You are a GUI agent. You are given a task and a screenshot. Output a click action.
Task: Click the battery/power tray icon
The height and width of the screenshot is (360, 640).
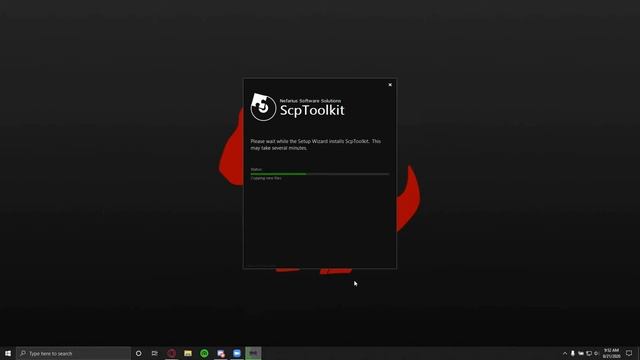[581, 353]
